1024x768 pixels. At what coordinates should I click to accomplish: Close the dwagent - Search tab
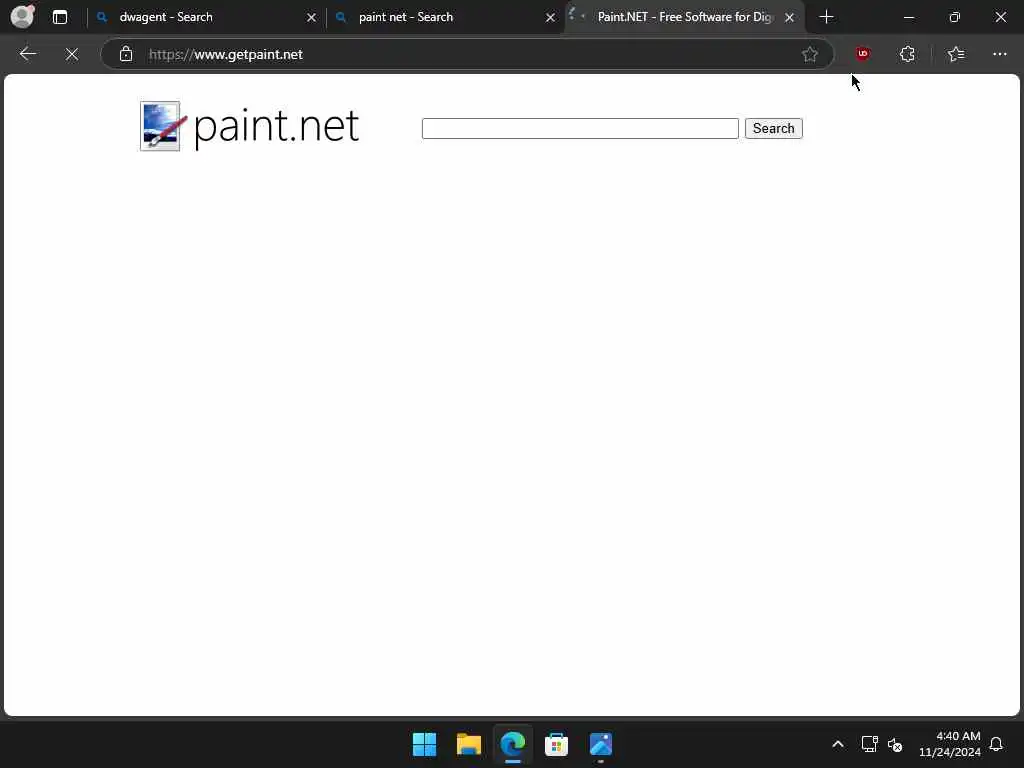(x=312, y=18)
